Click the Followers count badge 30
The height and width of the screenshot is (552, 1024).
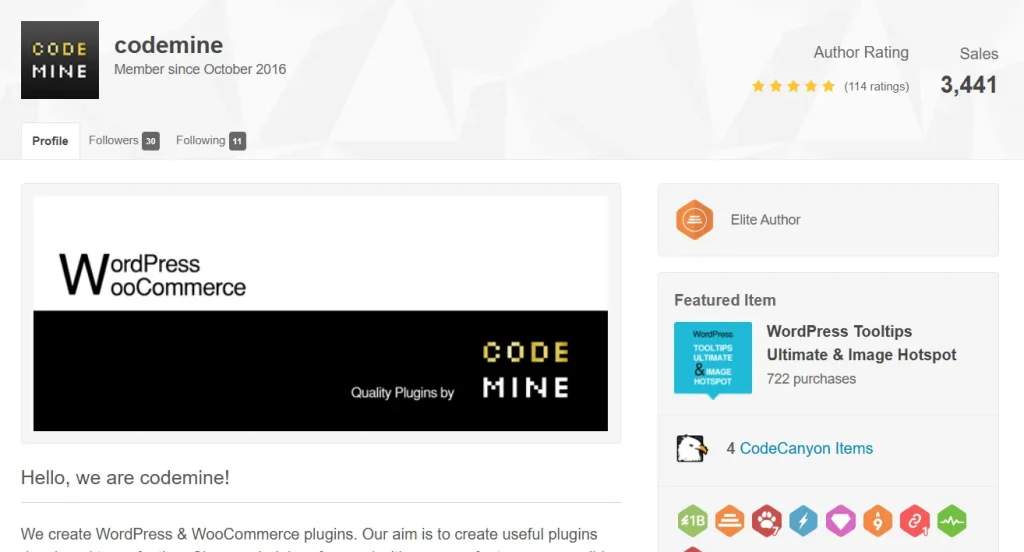pyautogui.click(x=151, y=141)
